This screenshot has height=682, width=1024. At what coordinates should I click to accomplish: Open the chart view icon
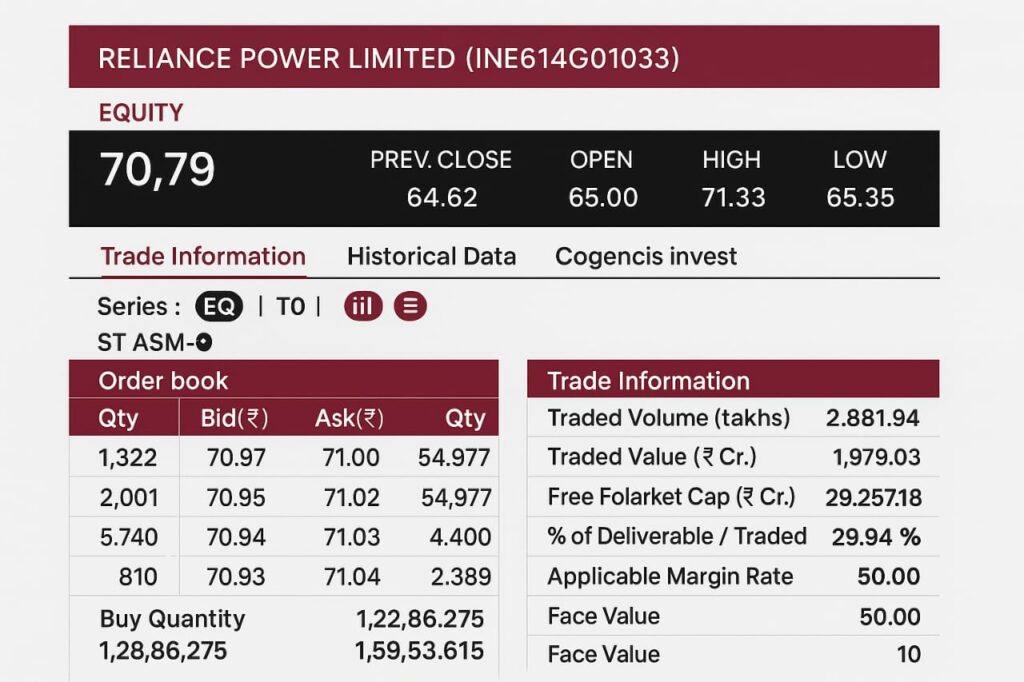tap(363, 306)
